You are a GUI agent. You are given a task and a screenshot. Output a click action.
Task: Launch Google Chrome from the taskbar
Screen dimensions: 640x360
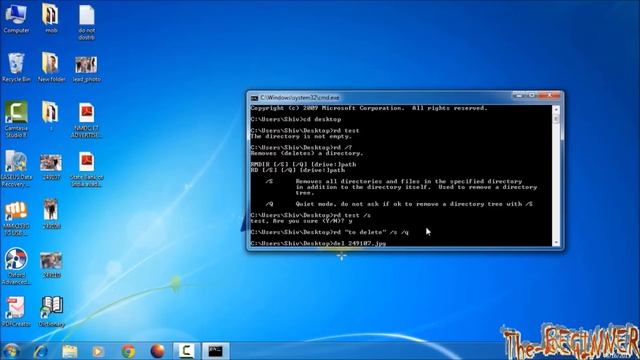click(x=128, y=351)
